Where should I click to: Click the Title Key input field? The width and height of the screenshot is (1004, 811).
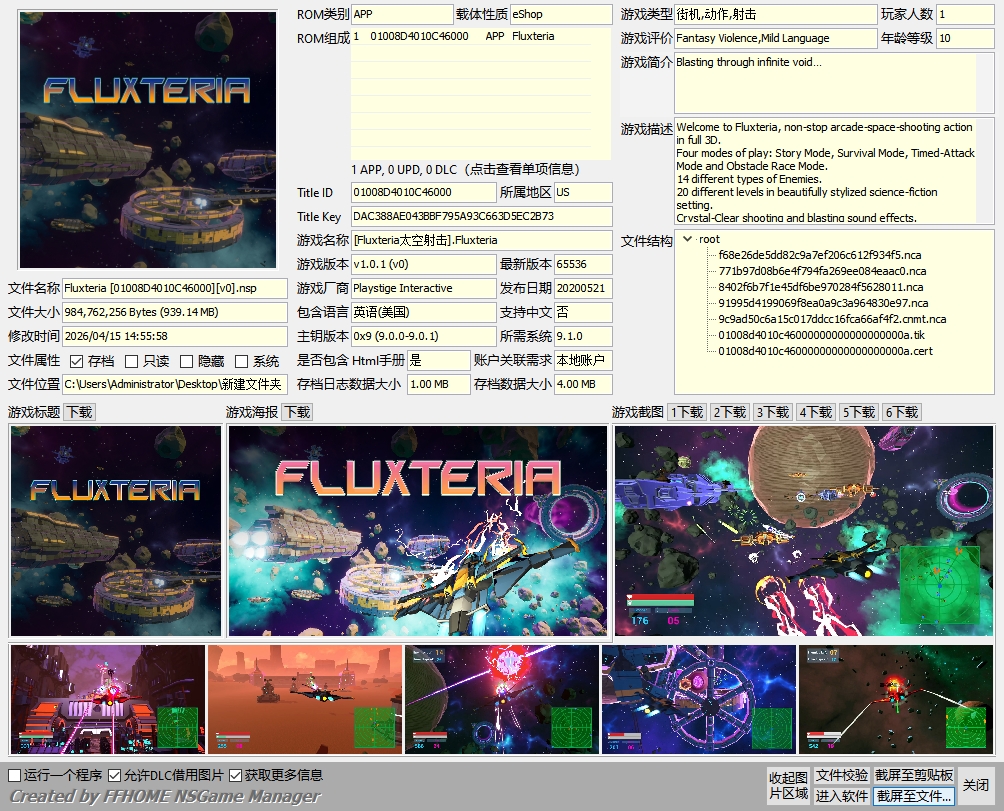pos(481,216)
